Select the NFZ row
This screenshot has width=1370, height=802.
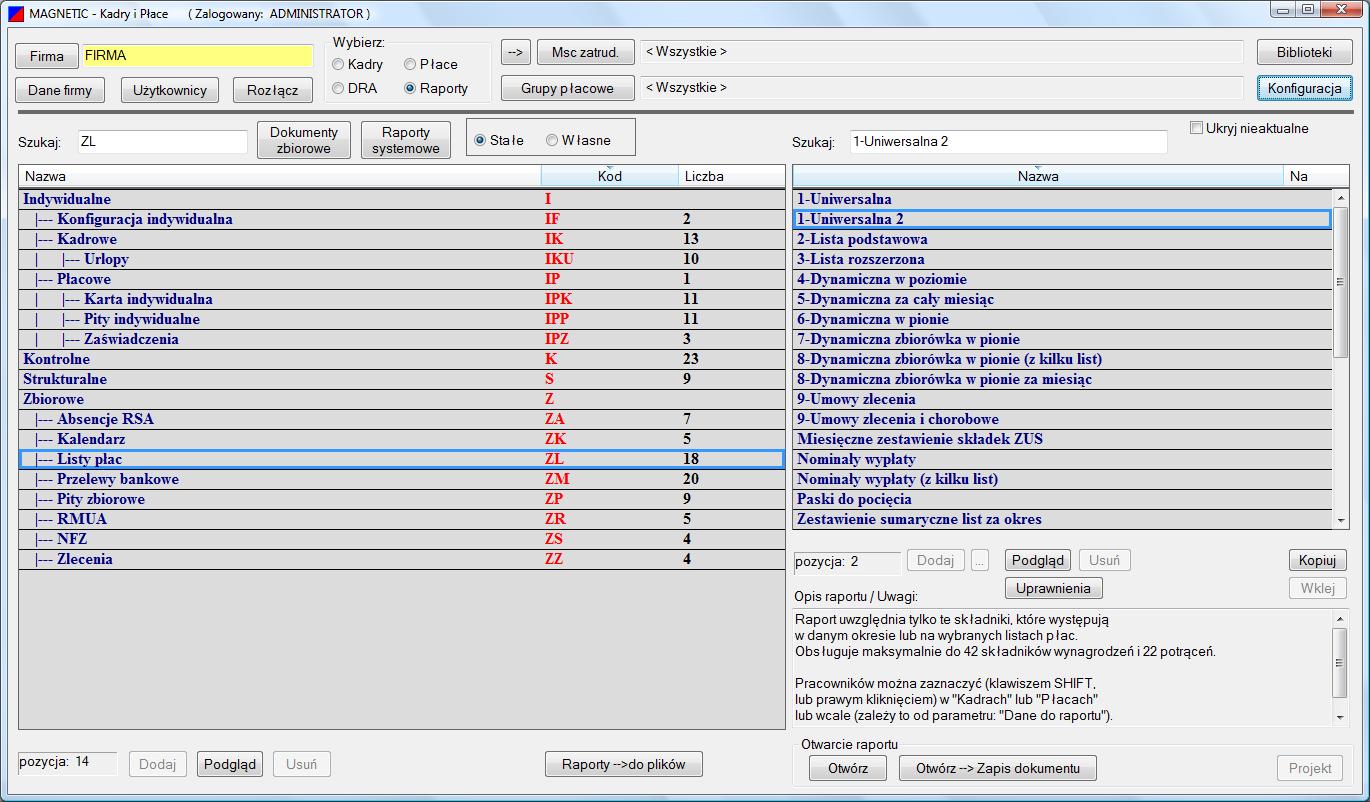(401, 539)
